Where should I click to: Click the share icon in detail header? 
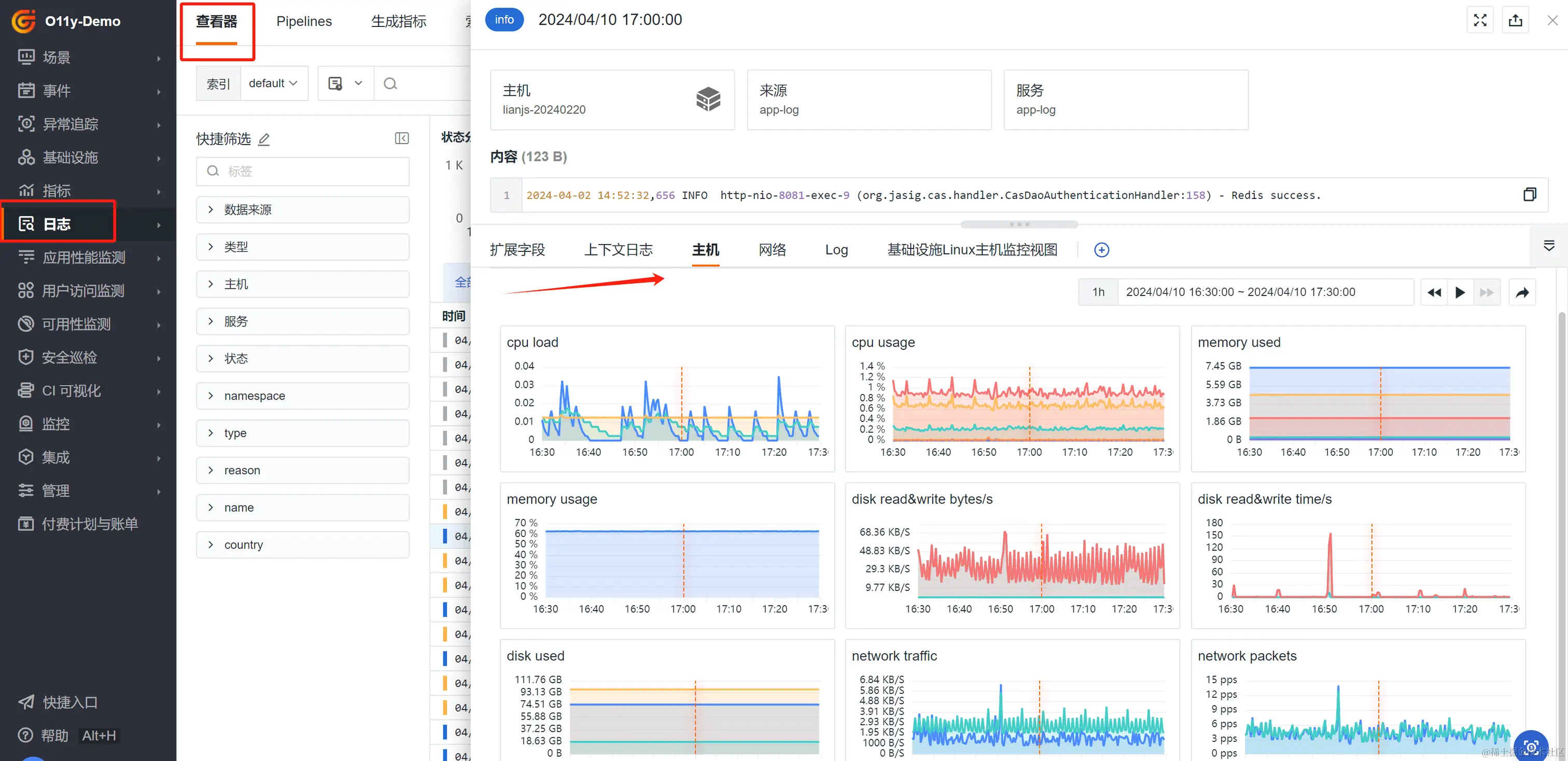coord(1515,20)
